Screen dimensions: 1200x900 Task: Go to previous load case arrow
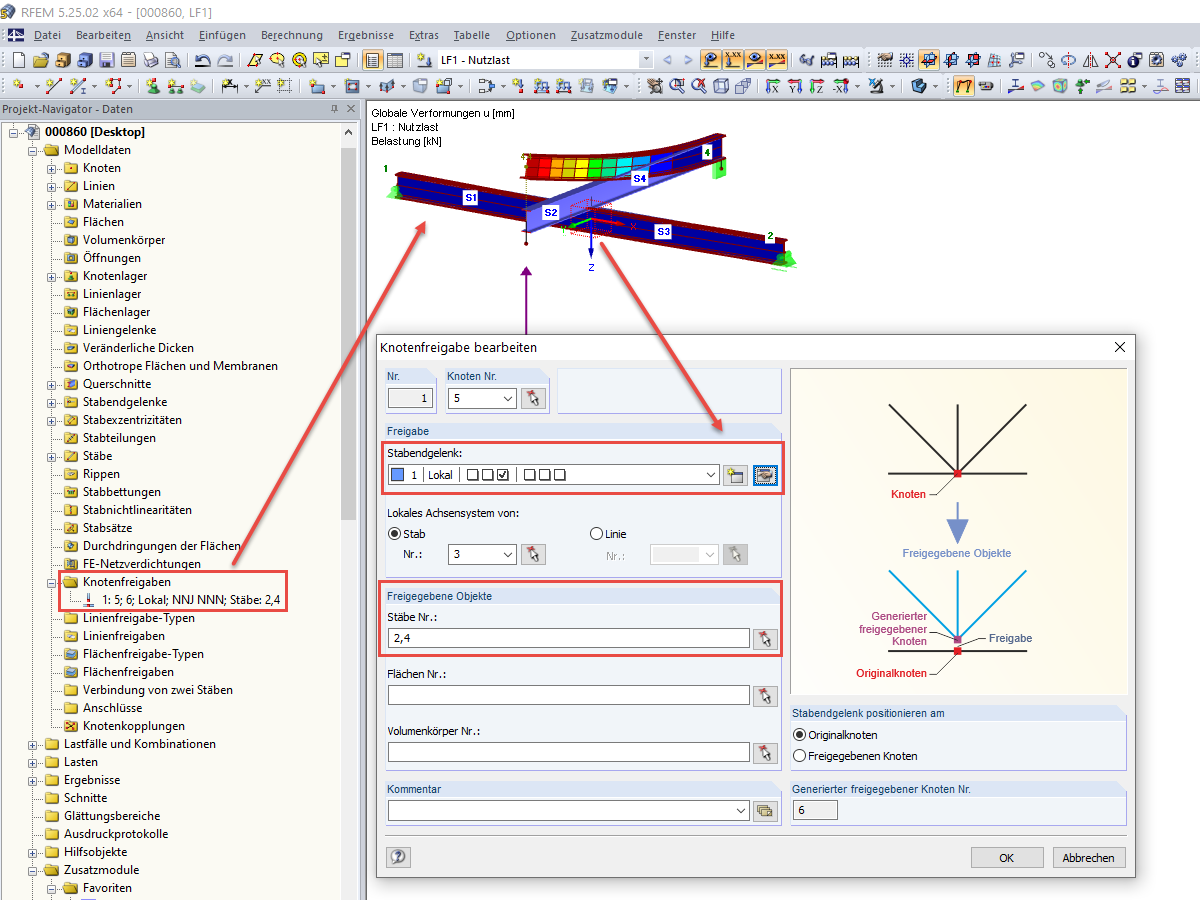pyautogui.click(x=667, y=60)
